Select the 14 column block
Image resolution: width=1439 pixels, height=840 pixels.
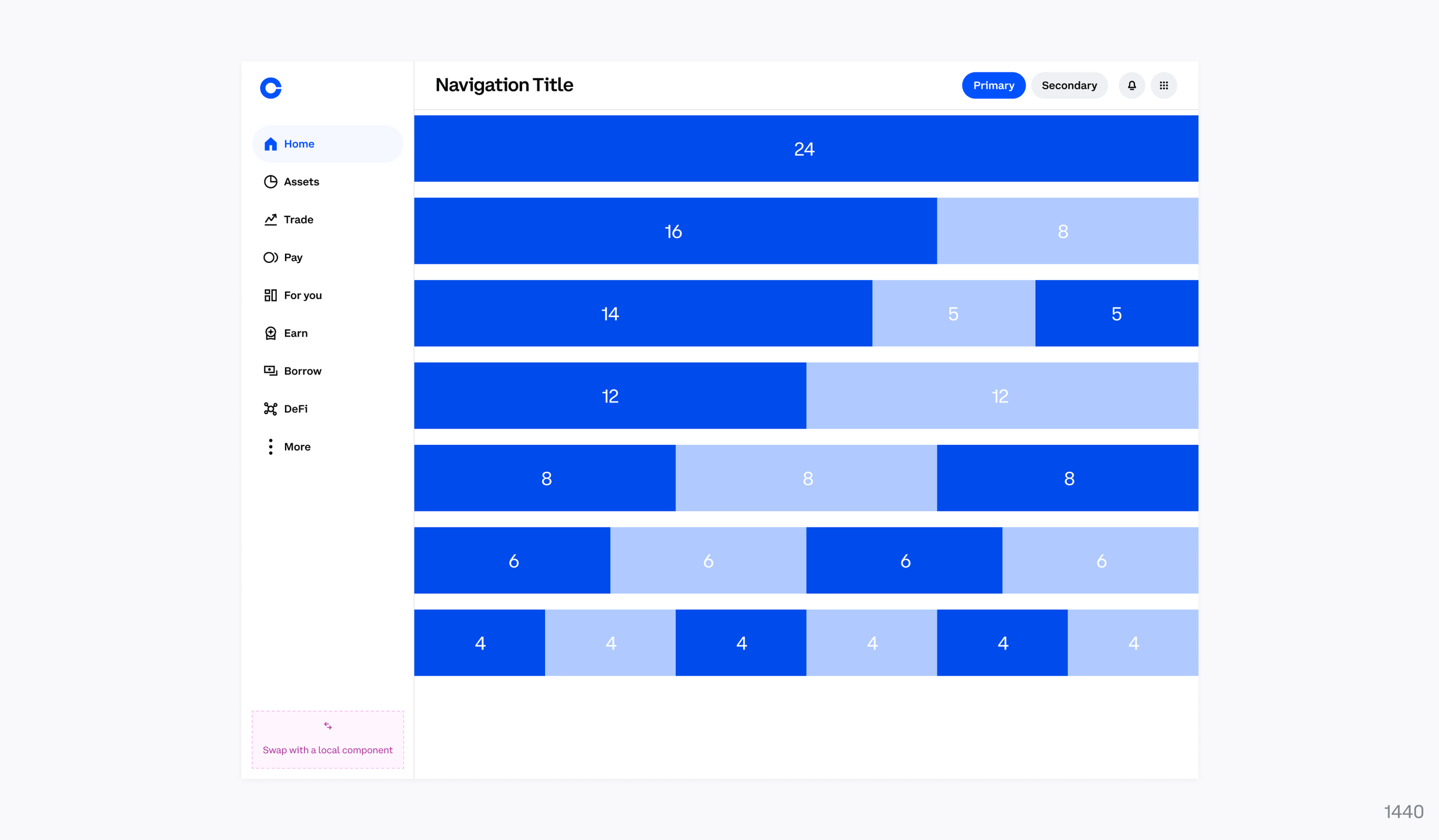(643, 313)
